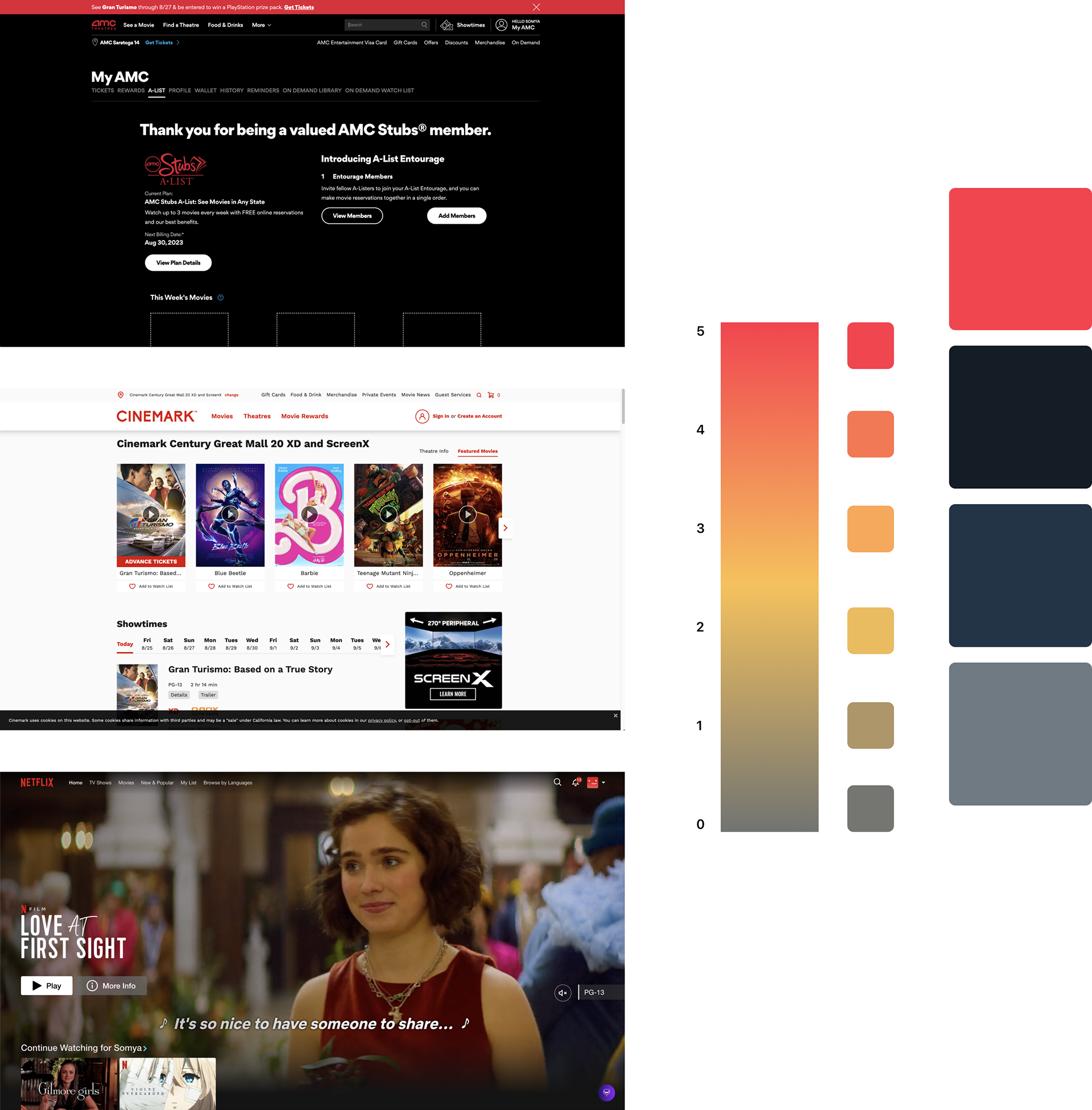Play the Barbie trailer on poster
The image size is (1092, 1110).
[x=309, y=514]
